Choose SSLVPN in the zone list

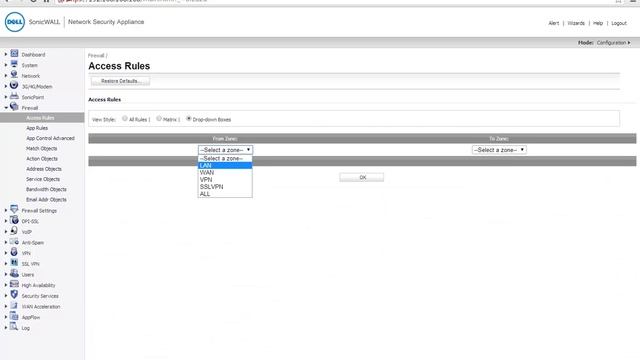tap(225, 187)
